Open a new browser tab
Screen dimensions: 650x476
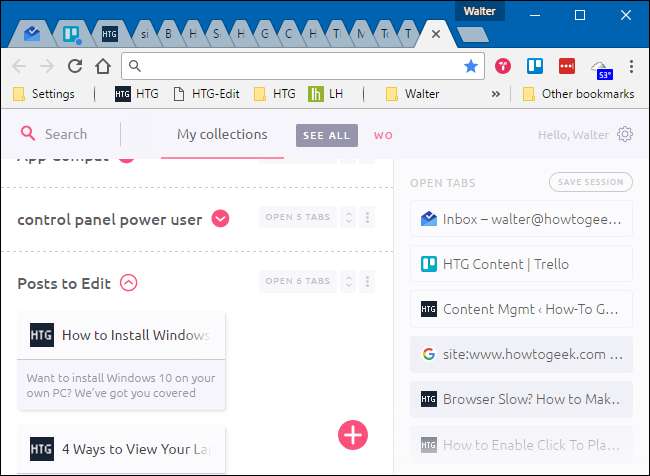[x=473, y=34]
